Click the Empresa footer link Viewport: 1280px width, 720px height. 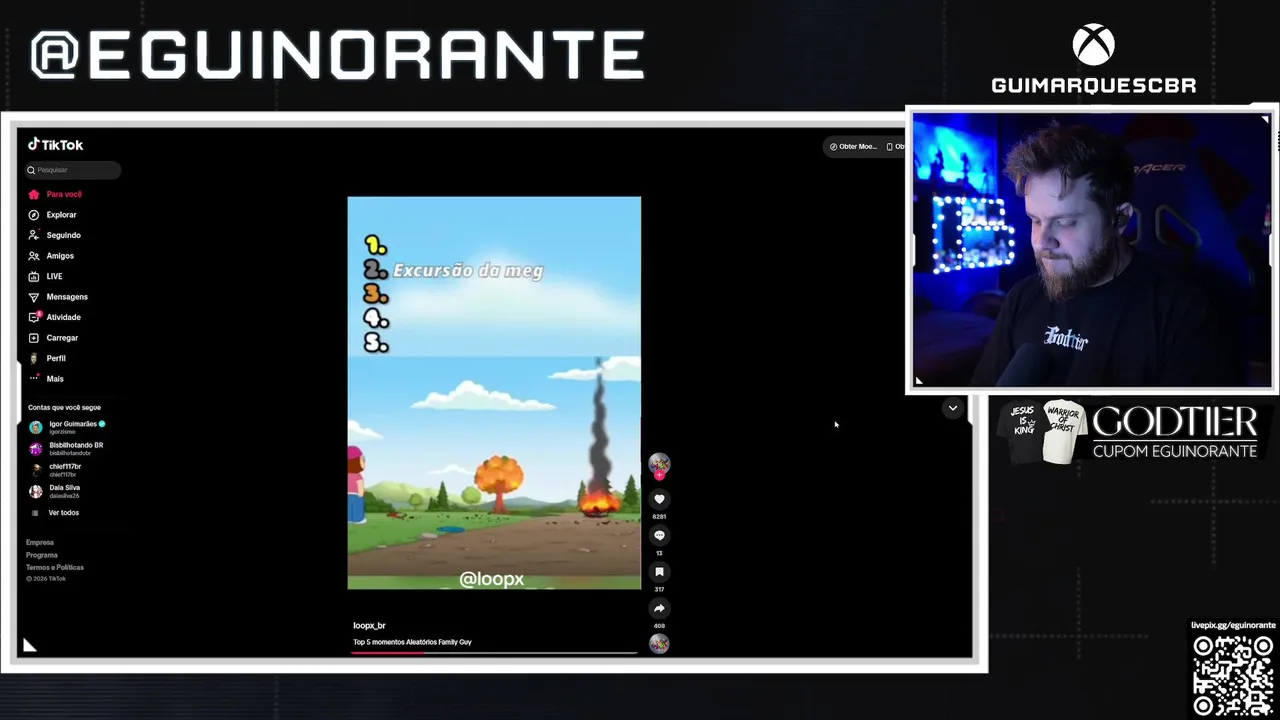tap(40, 542)
